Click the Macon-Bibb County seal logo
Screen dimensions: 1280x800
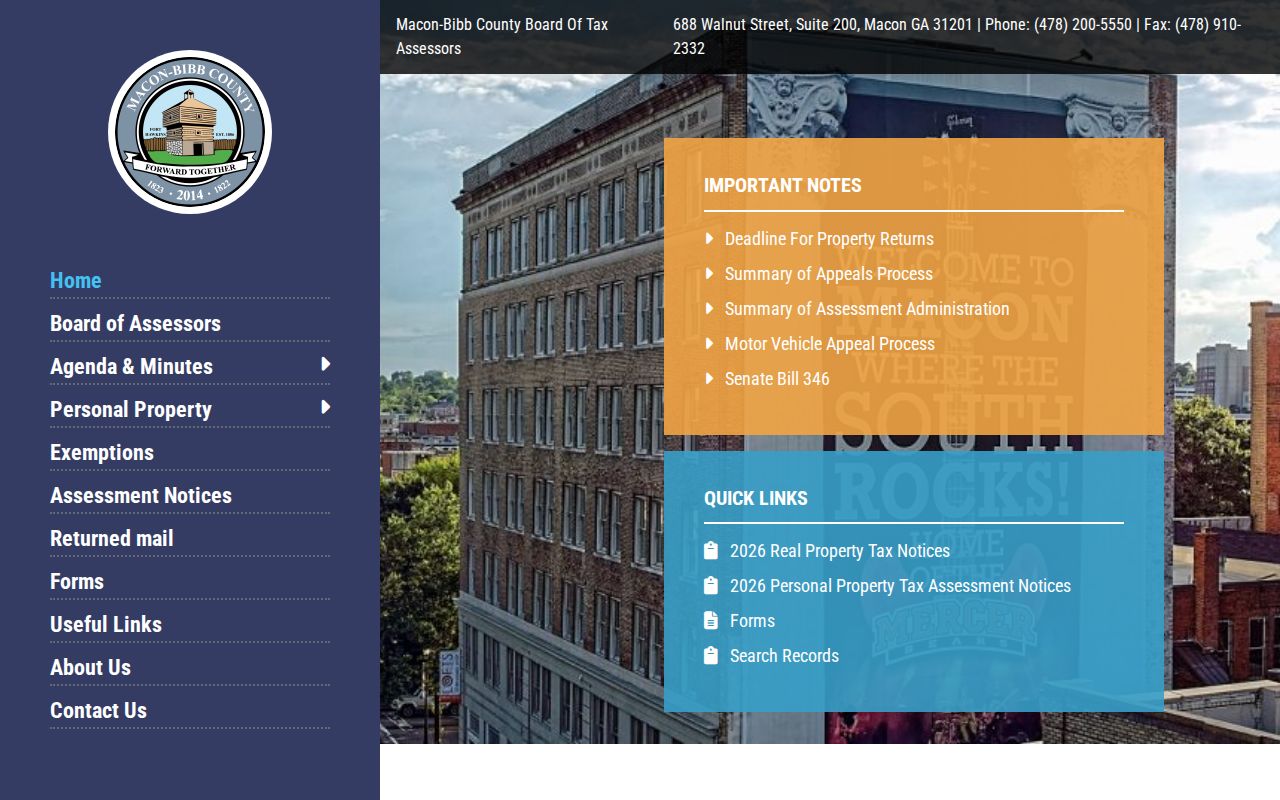tap(190, 132)
